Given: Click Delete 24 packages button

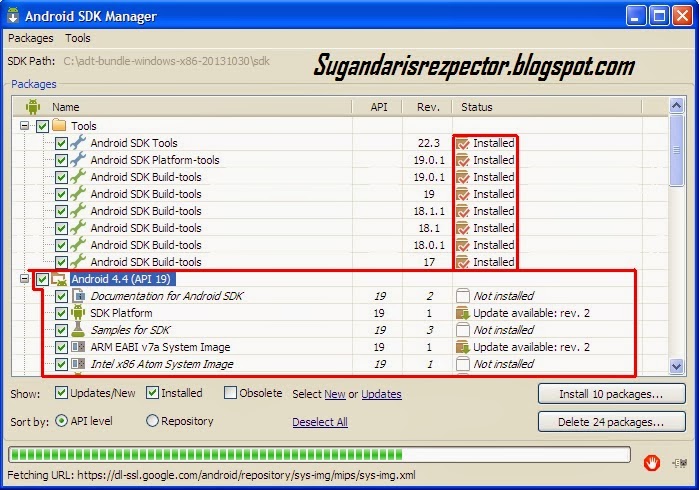Looking at the screenshot, I should [x=611, y=421].
